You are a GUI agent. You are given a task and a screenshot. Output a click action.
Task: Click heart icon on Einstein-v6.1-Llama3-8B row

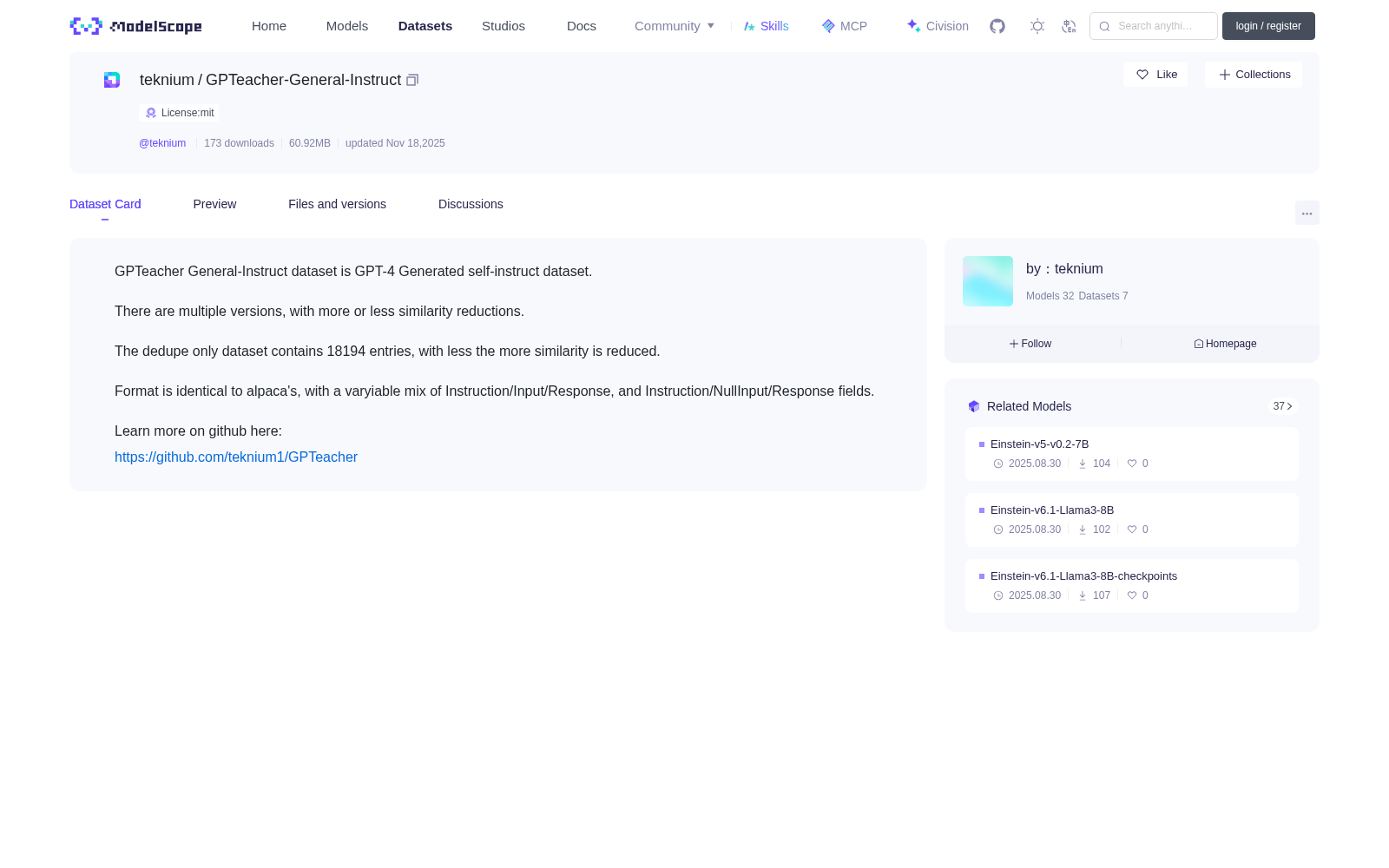coord(1132,529)
